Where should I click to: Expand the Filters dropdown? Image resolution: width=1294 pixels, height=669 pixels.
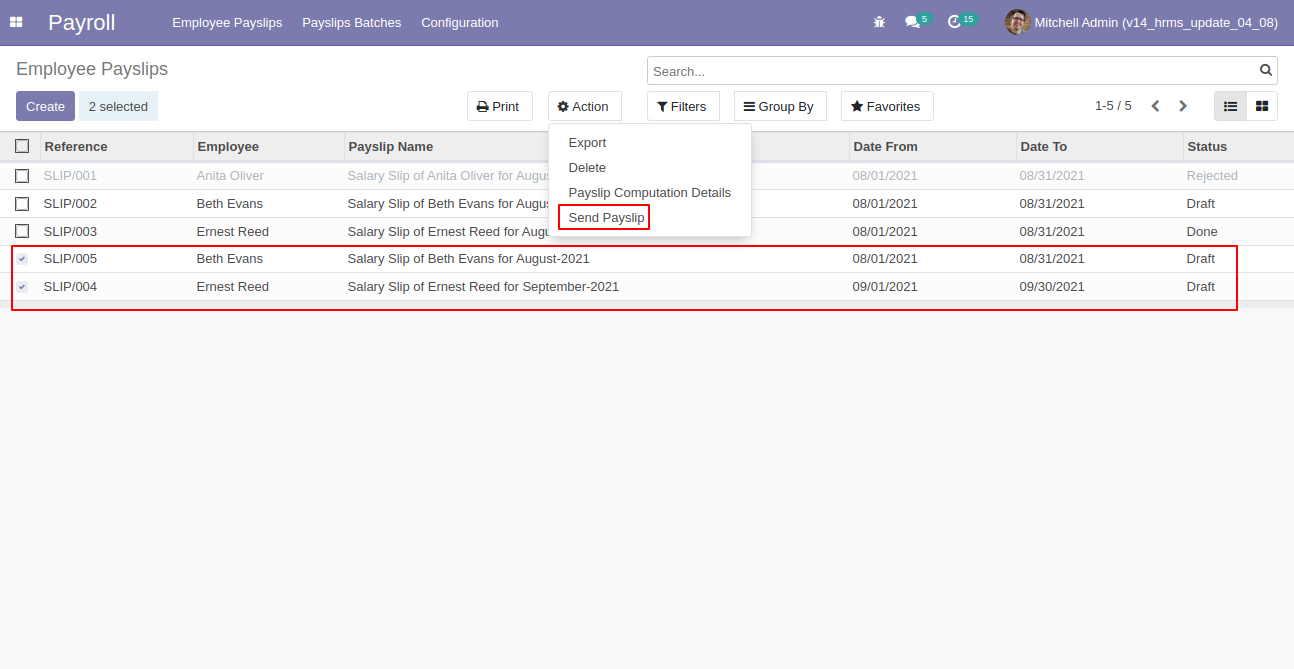click(x=683, y=106)
